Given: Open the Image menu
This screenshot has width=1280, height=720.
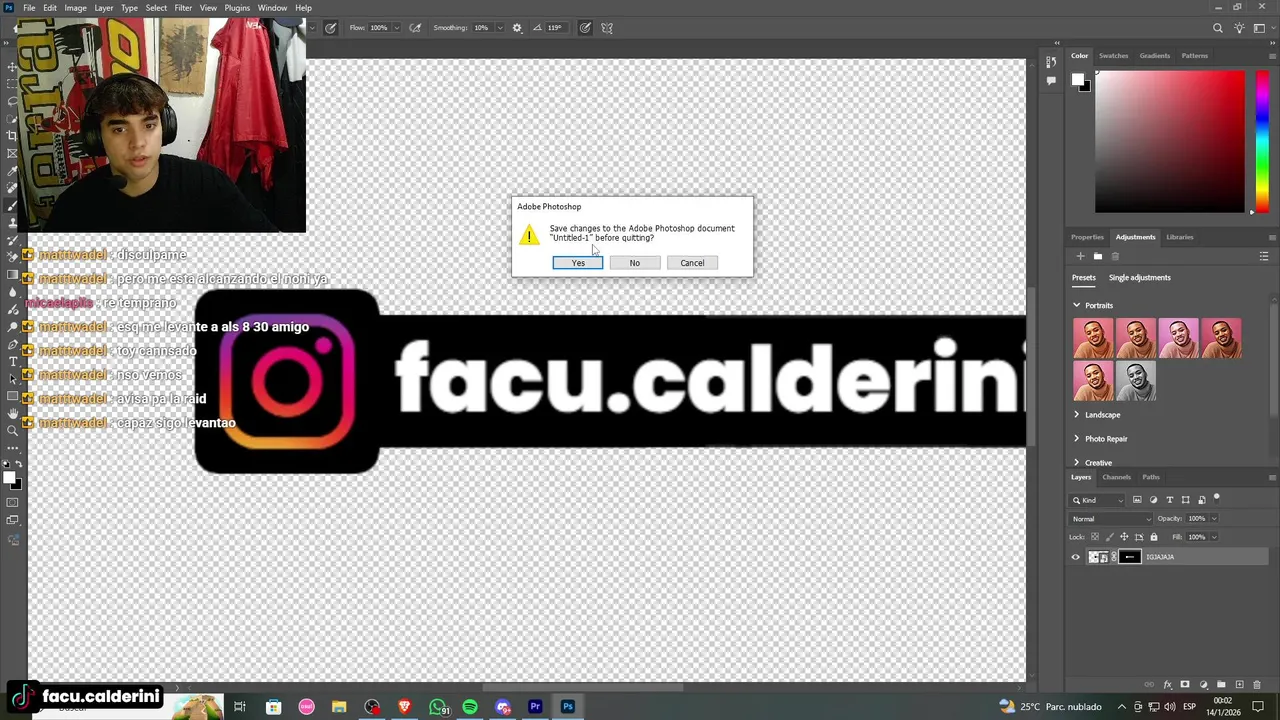Looking at the screenshot, I should [x=75, y=8].
